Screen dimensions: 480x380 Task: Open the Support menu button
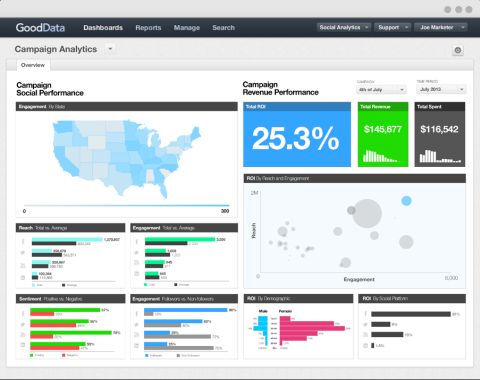[392, 27]
